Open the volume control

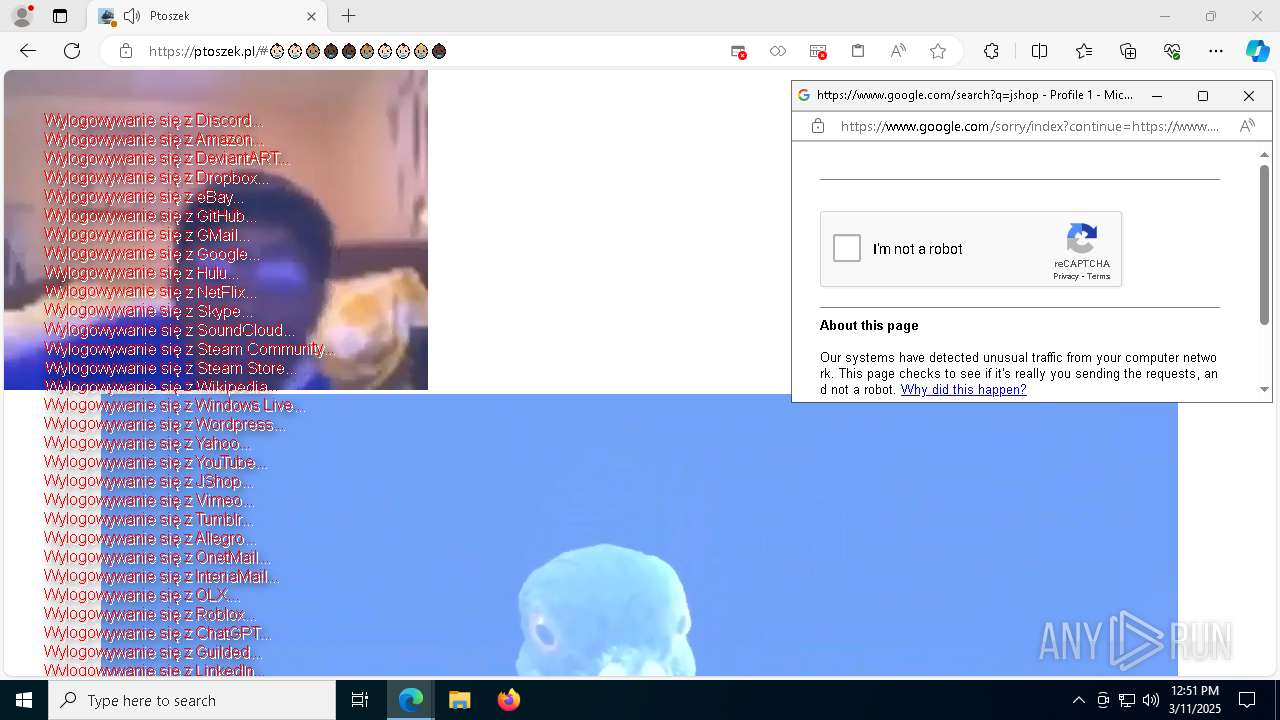pyautogui.click(x=1151, y=700)
